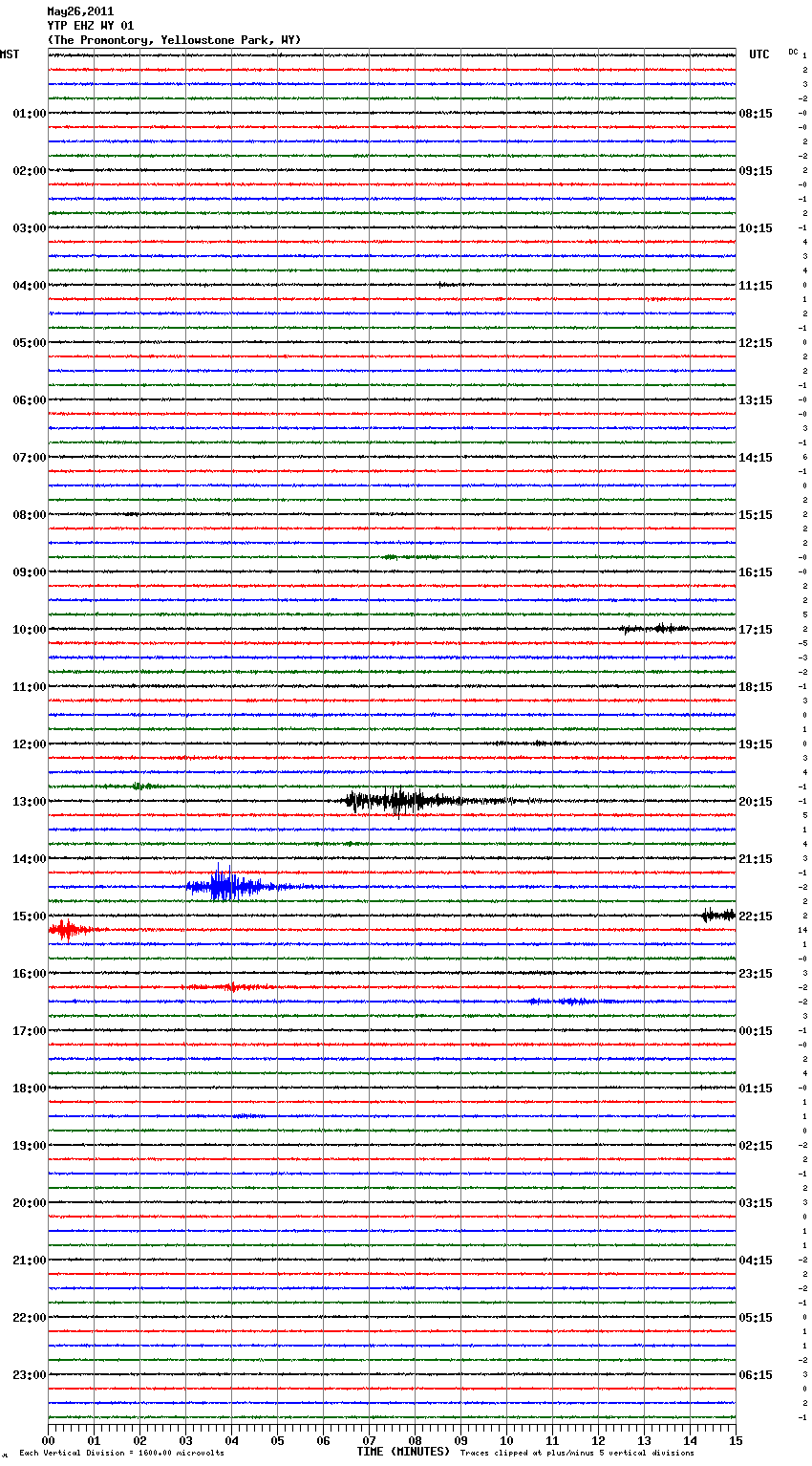Select the 18:00 MST hour label
812x1466 pixels.
(30, 1089)
